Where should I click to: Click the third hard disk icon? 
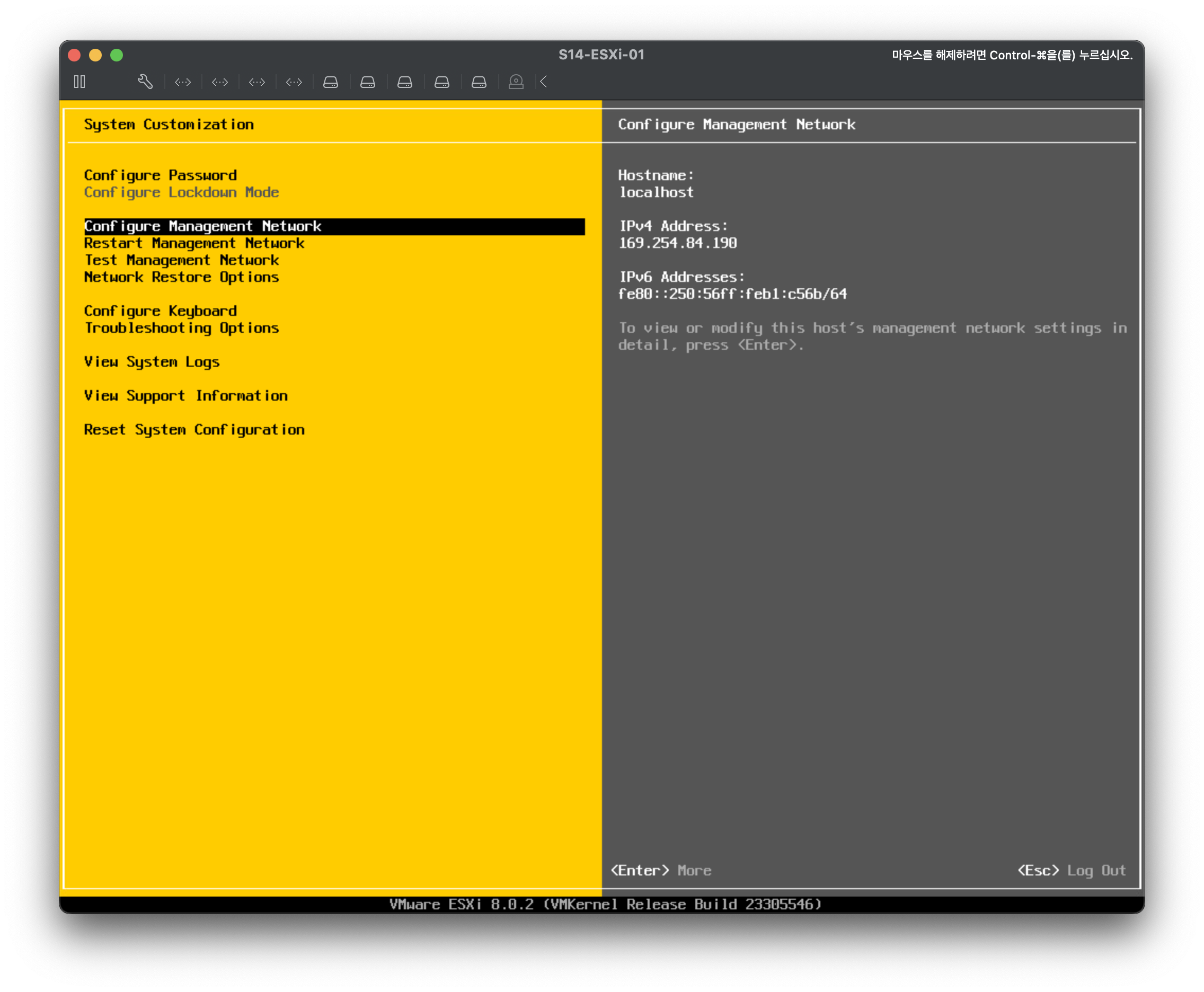tap(404, 82)
